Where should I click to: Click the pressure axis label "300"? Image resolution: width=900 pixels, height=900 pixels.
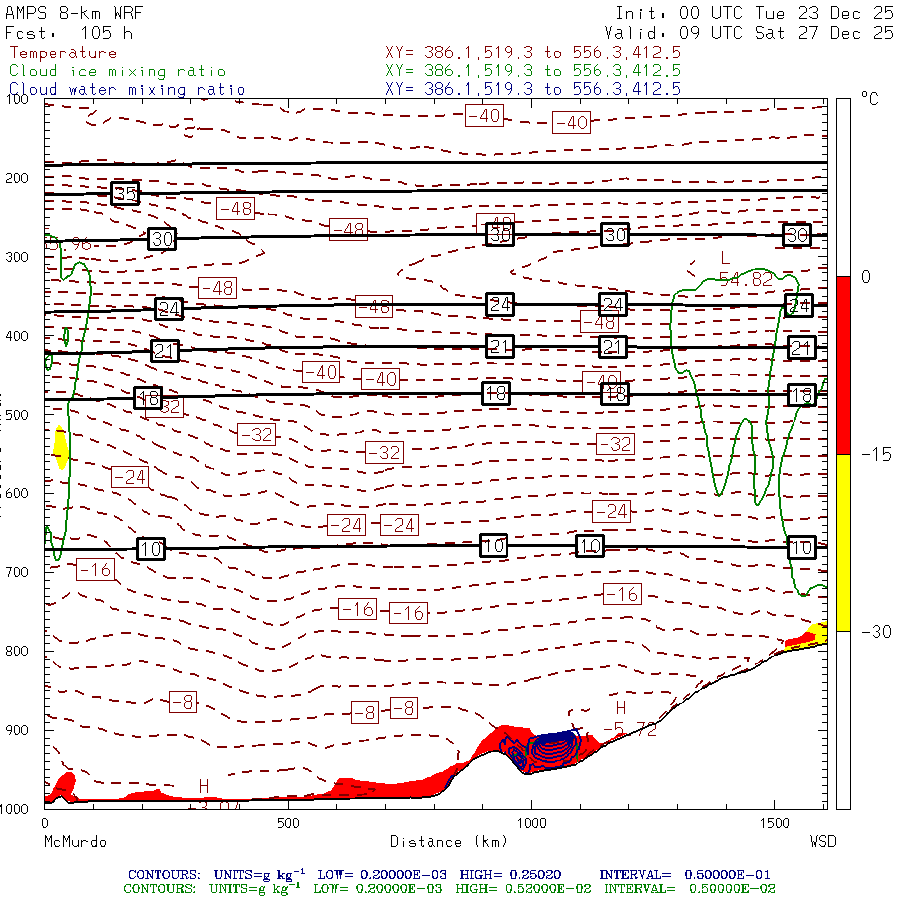(17, 257)
